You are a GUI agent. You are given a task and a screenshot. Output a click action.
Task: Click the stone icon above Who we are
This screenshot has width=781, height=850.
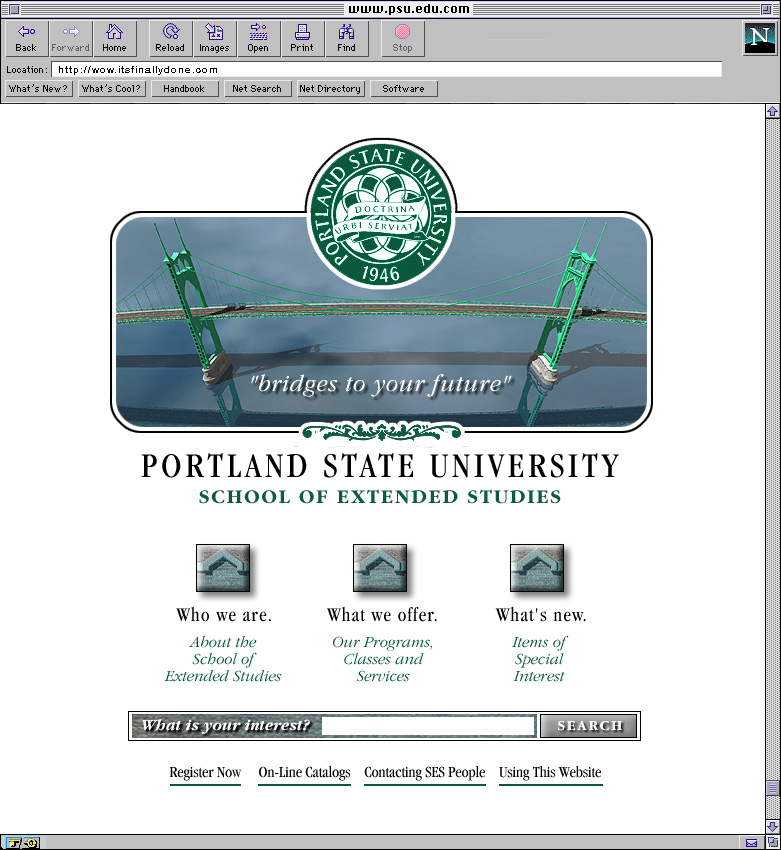click(223, 568)
